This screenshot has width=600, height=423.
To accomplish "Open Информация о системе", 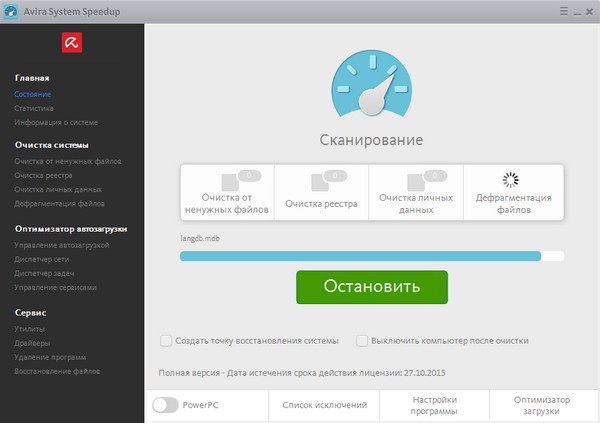I will coord(56,122).
